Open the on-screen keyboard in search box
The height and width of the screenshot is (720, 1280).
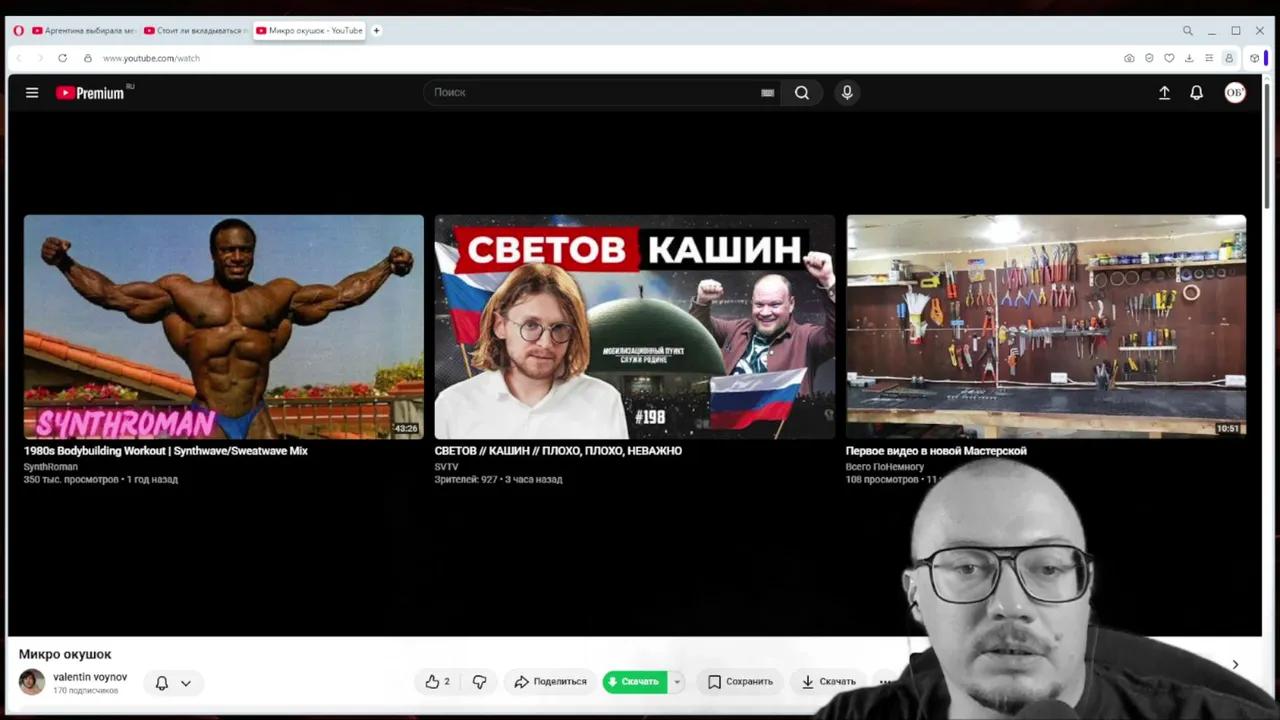767,93
